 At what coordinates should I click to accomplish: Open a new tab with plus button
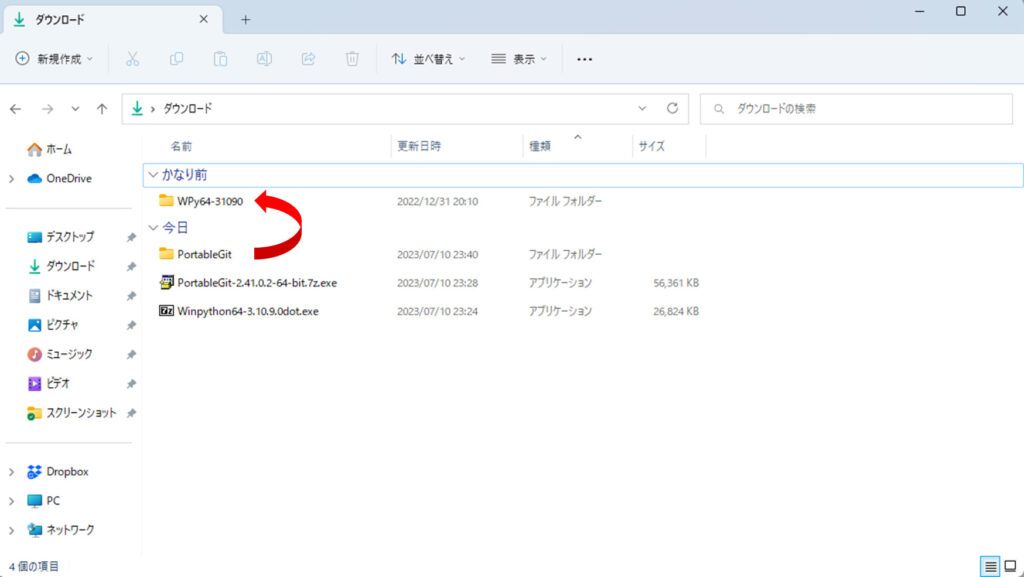(245, 19)
